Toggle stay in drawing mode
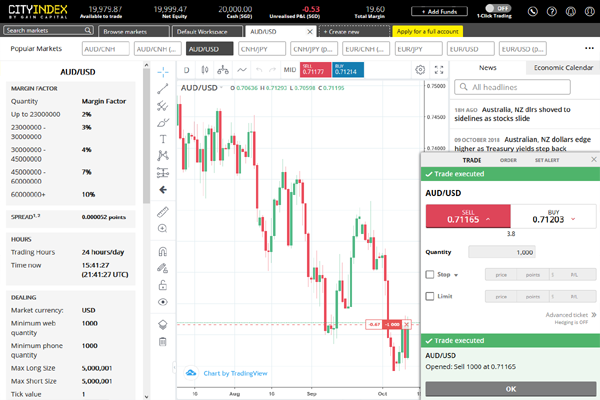 [x=163, y=268]
